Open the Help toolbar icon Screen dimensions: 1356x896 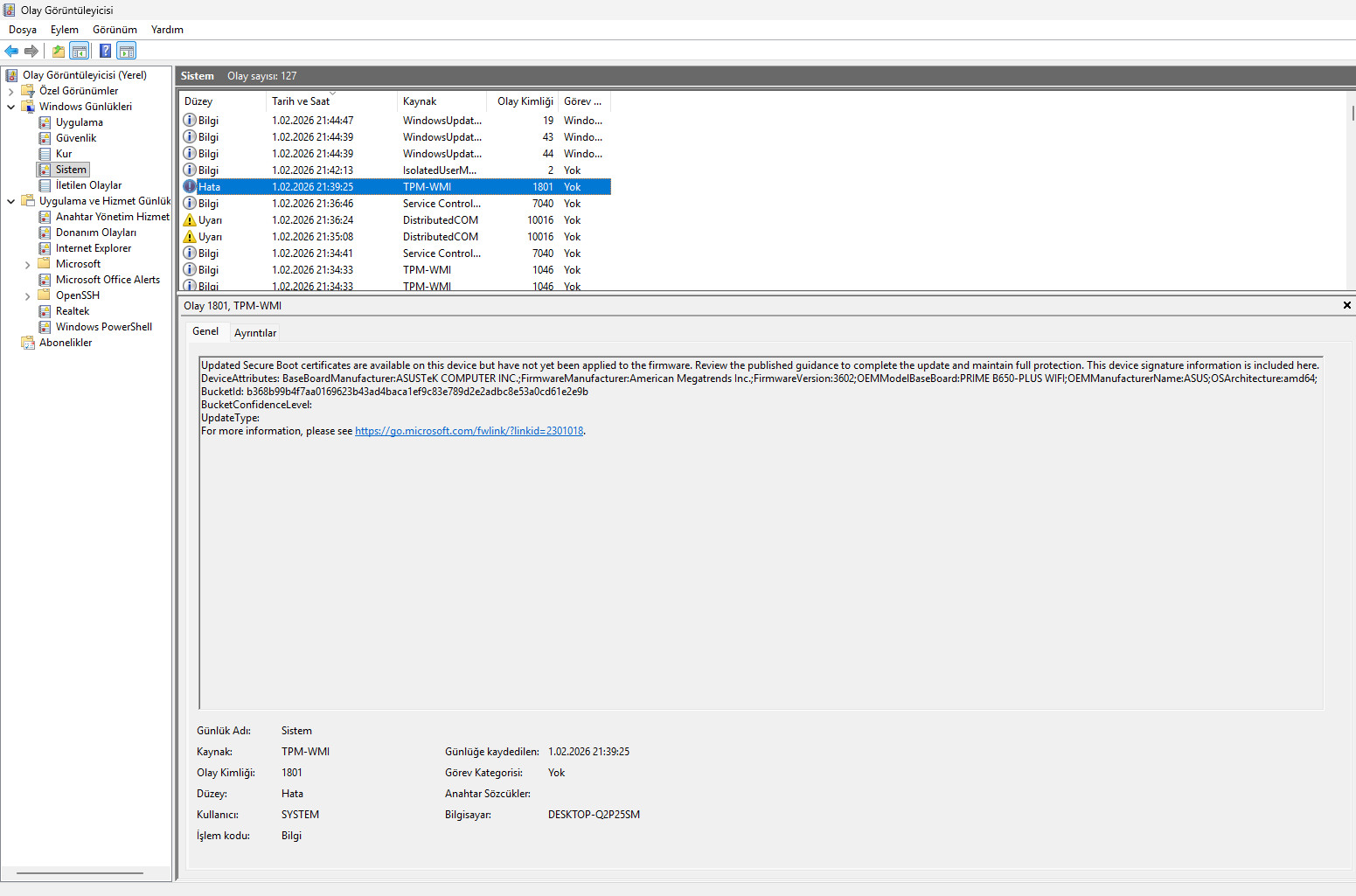pos(105,51)
